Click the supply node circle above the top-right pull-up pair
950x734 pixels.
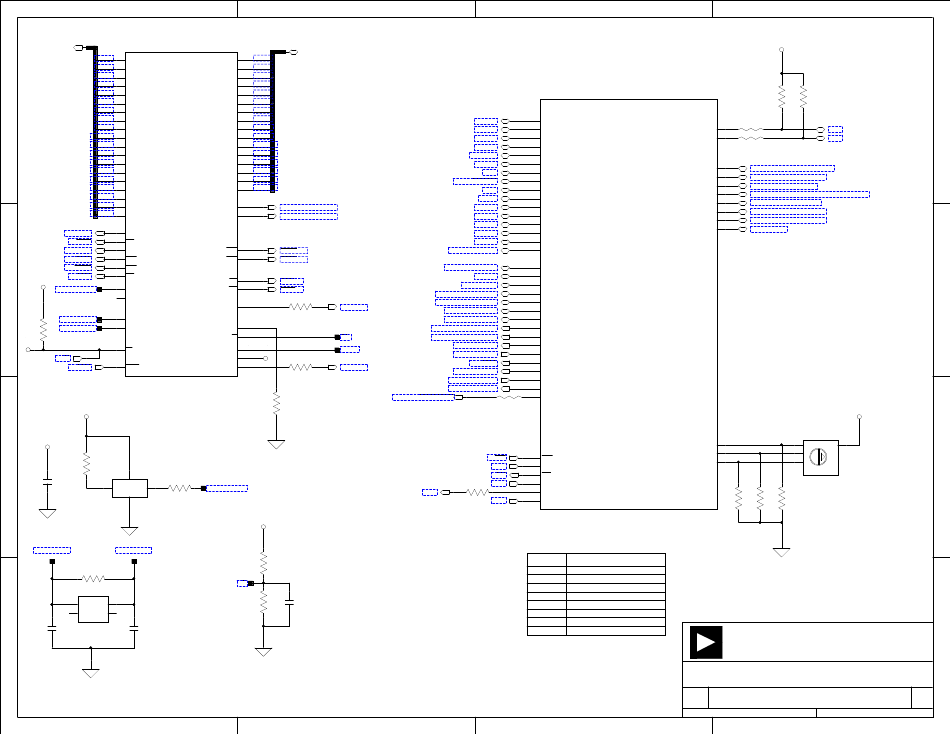782,50
